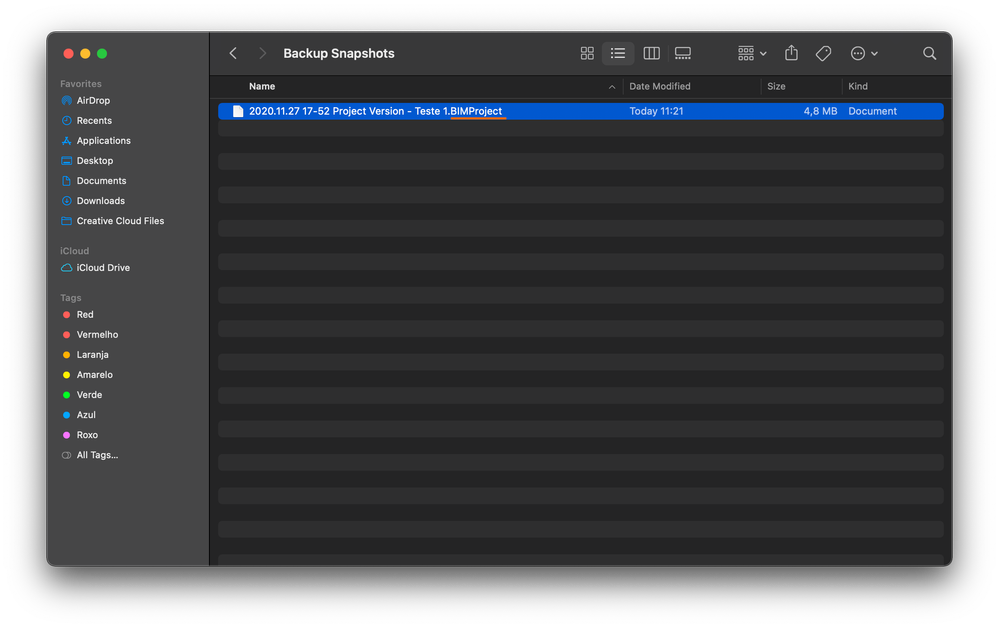Open the group-by options dropdown

coord(752,54)
